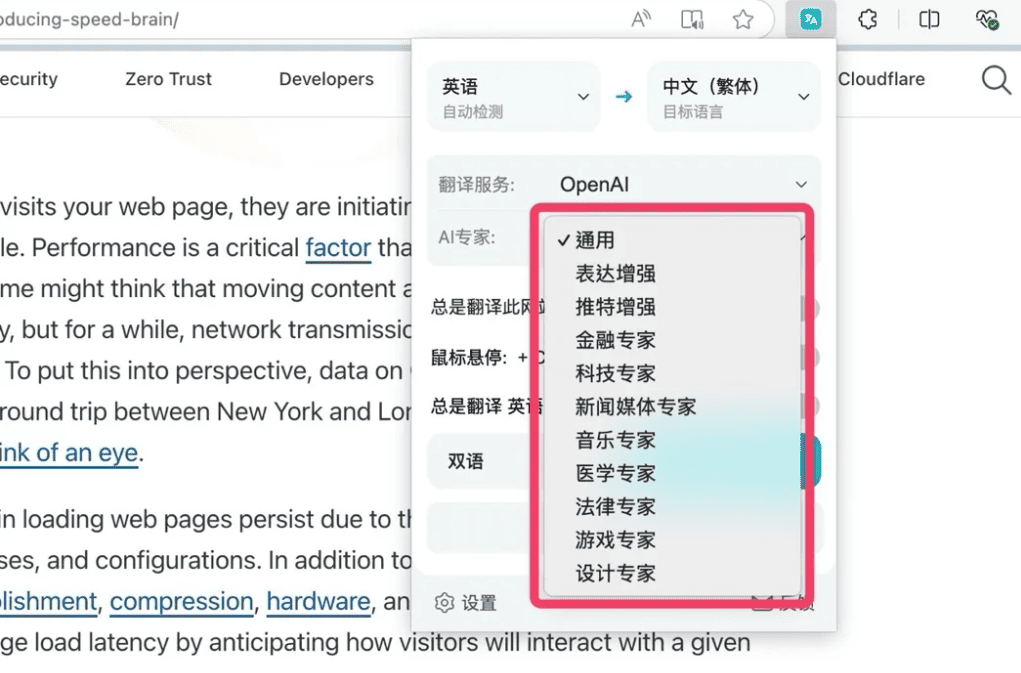Viewport: 1021px width, 673px height.
Task: Click the 双语 bilingual mode button
Action: click(x=481, y=461)
